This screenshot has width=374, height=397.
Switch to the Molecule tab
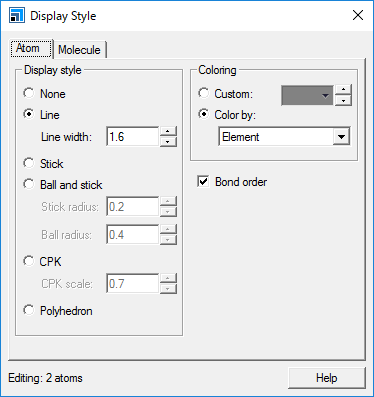coord(79,50)
